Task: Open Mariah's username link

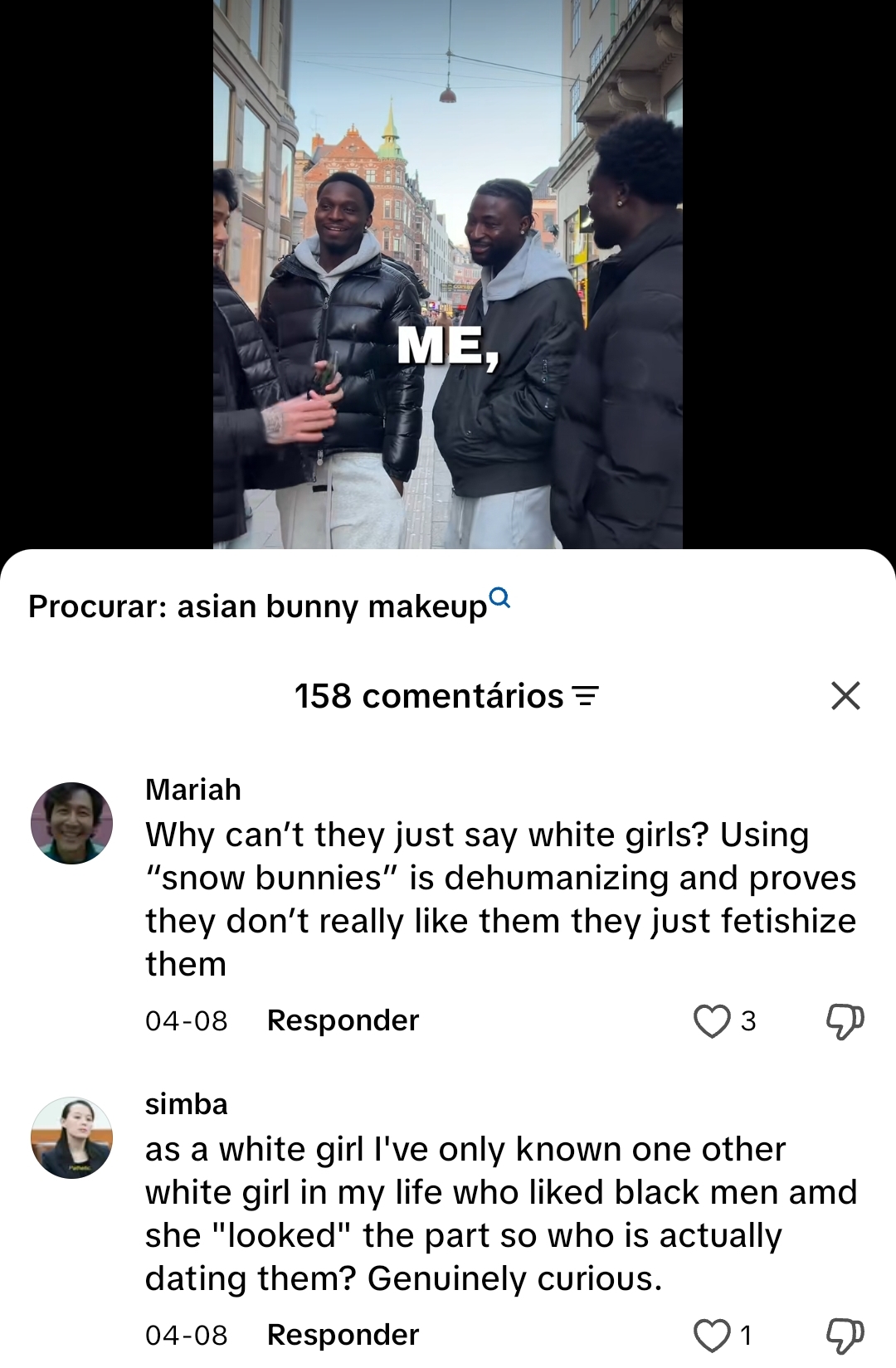Action: pos(193,790)
